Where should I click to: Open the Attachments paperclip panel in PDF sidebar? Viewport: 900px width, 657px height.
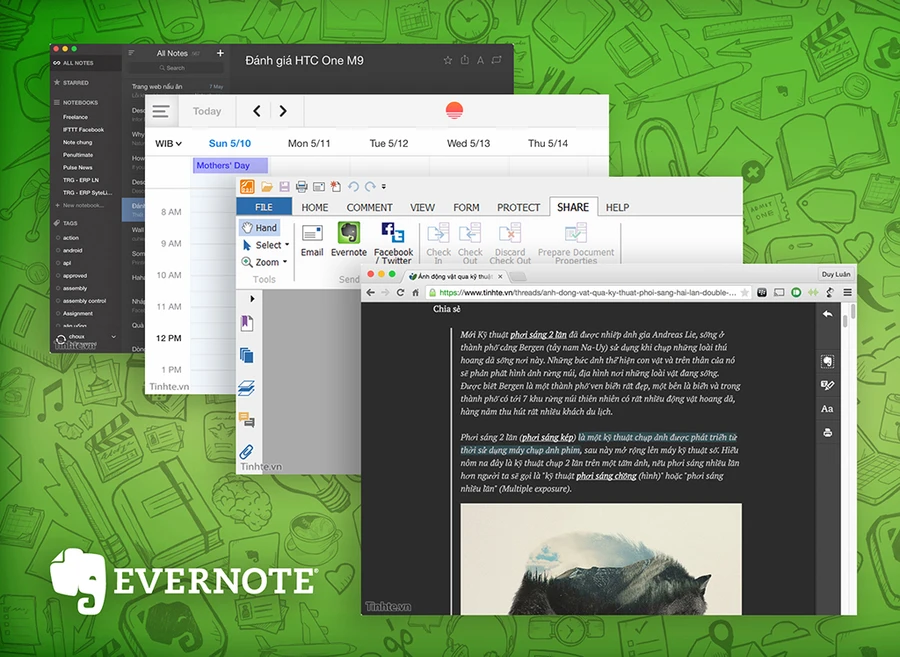pyautogui.click(x=247, y=452)
